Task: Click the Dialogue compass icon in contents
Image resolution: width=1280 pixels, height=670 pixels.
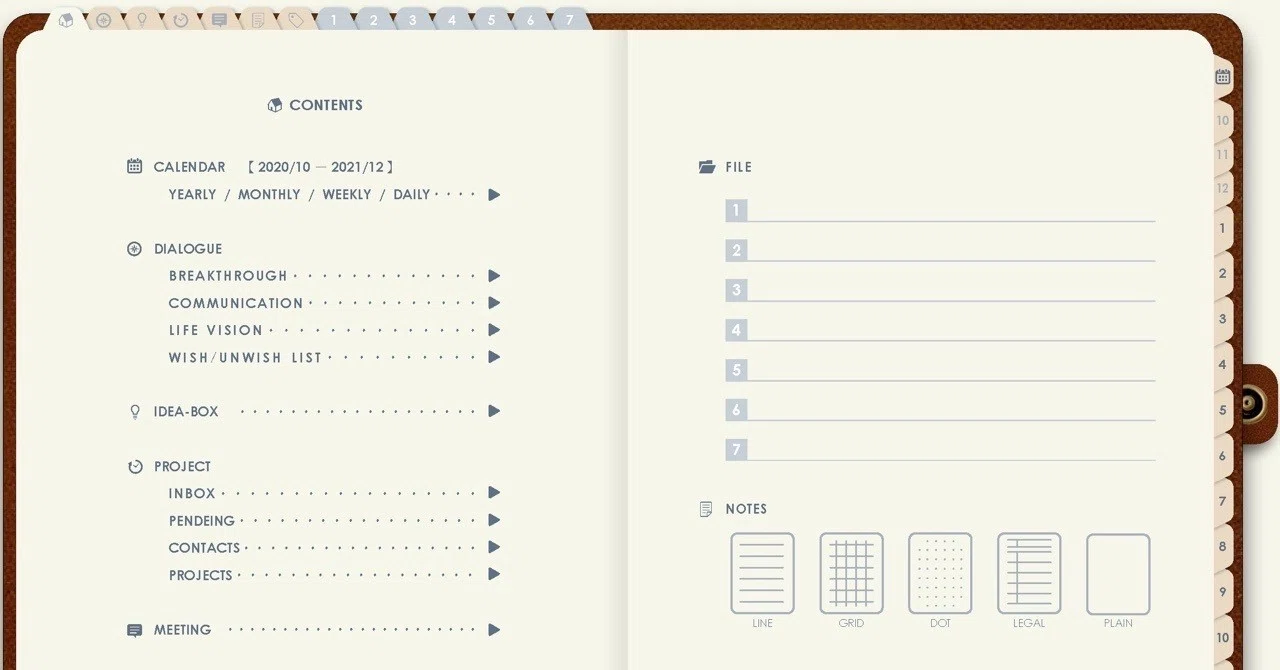Action: pos(135,249)
